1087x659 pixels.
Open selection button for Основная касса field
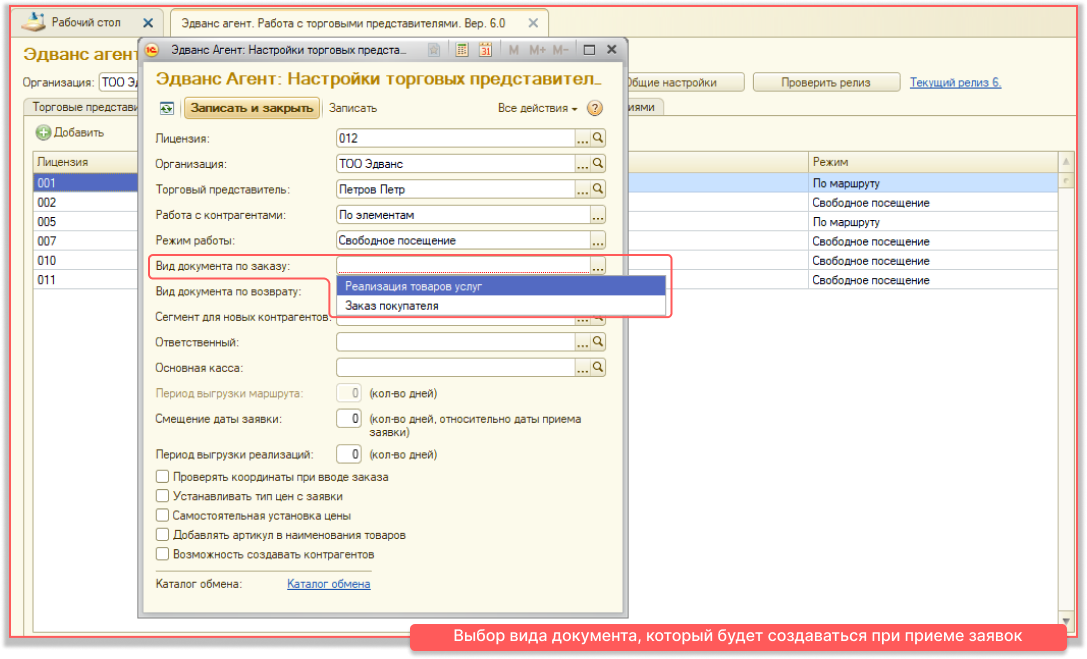583,367
